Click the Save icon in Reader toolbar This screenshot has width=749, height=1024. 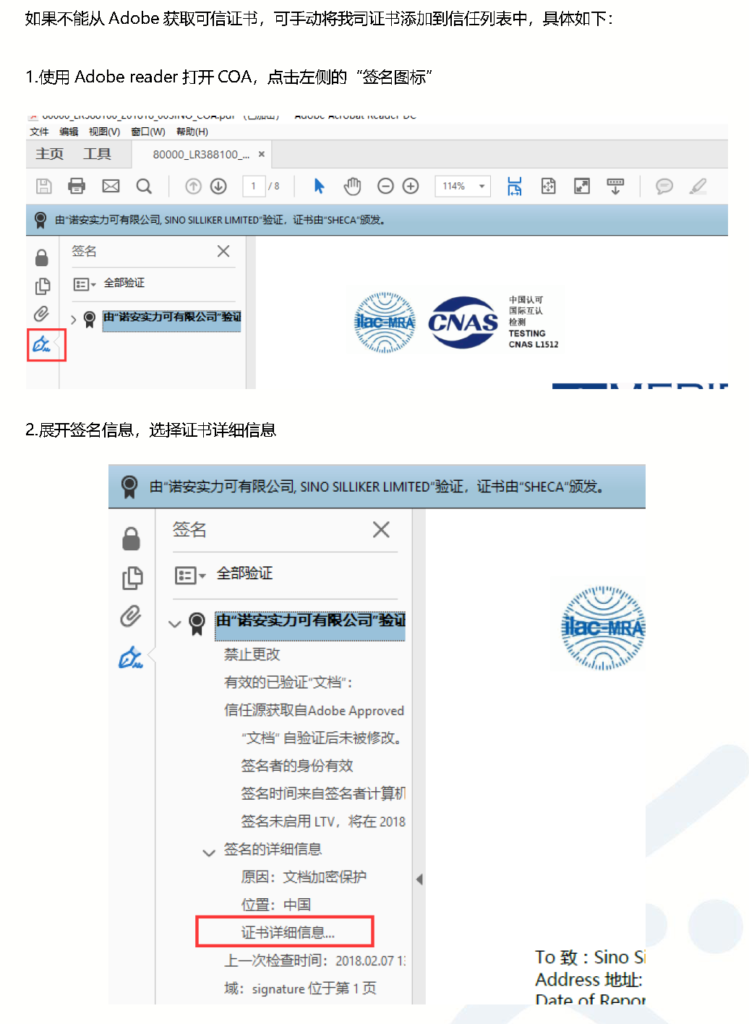tap(44, 186)
